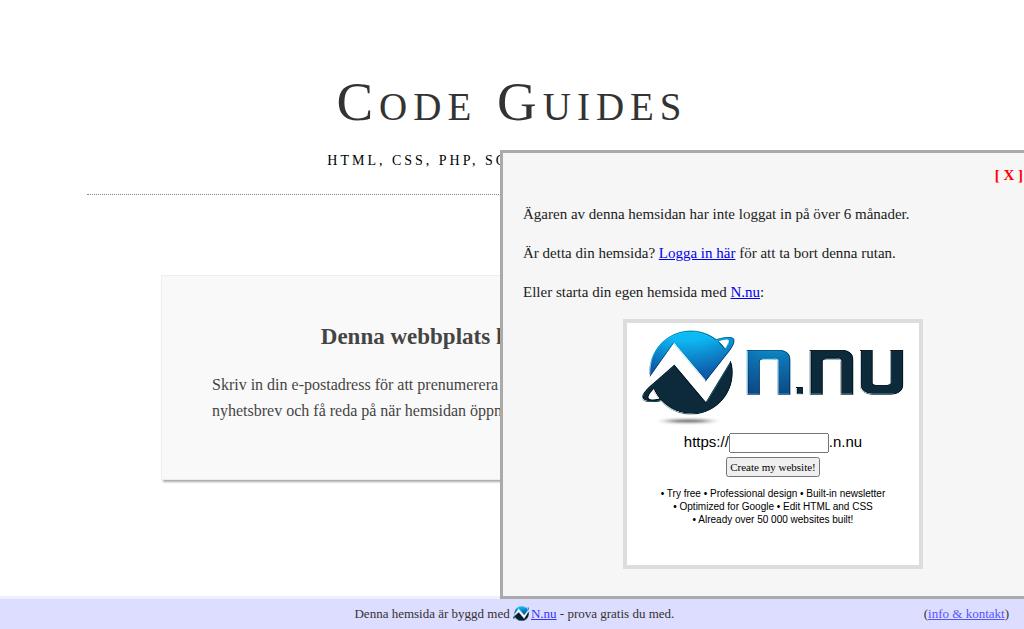Screen dimensions: 1024x629
Task: Click the 'Code Guides' site title
Action: point(509,103)
